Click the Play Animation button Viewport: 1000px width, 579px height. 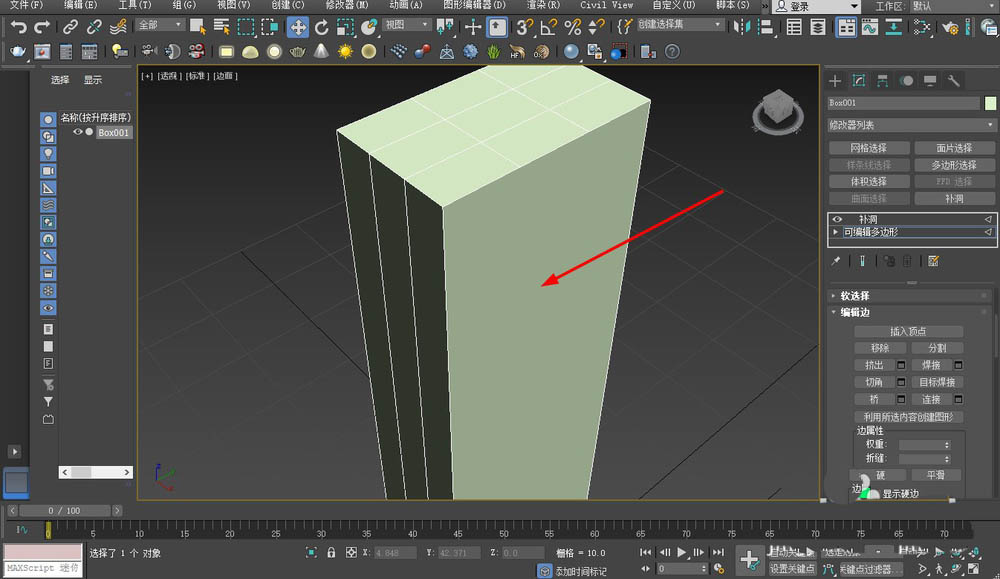[x=682, y=552]
